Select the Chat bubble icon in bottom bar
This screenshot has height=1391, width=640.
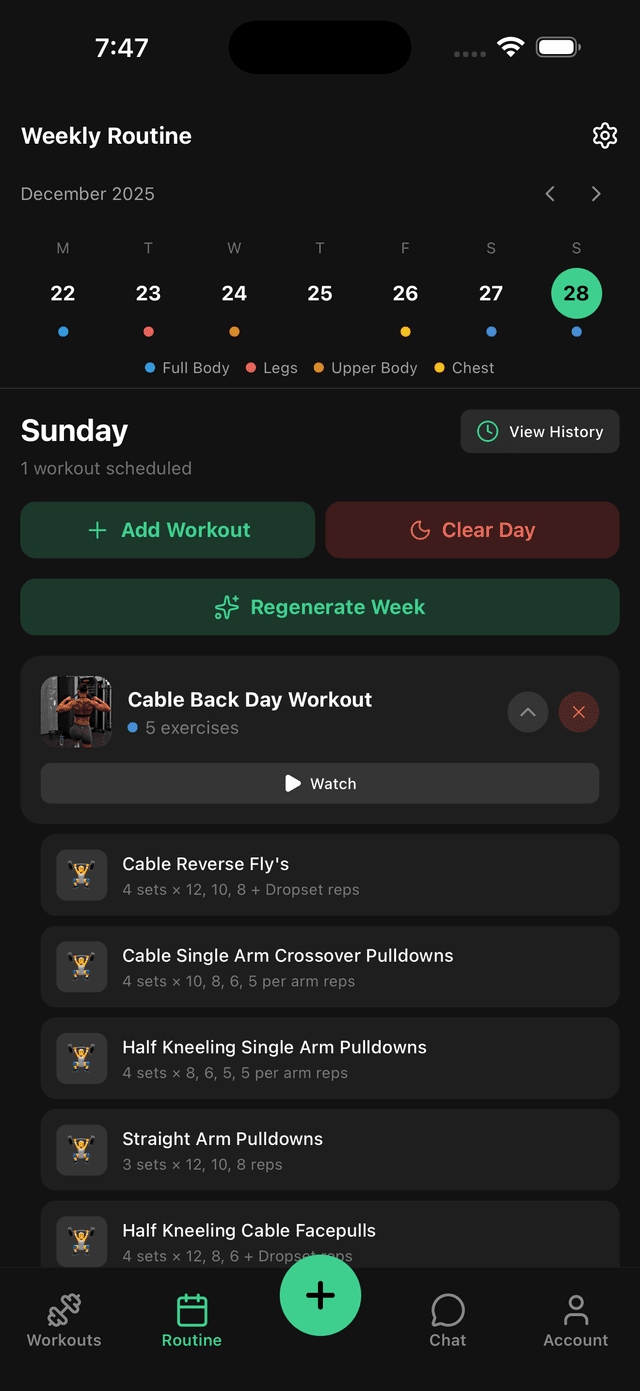[447, 1310]
